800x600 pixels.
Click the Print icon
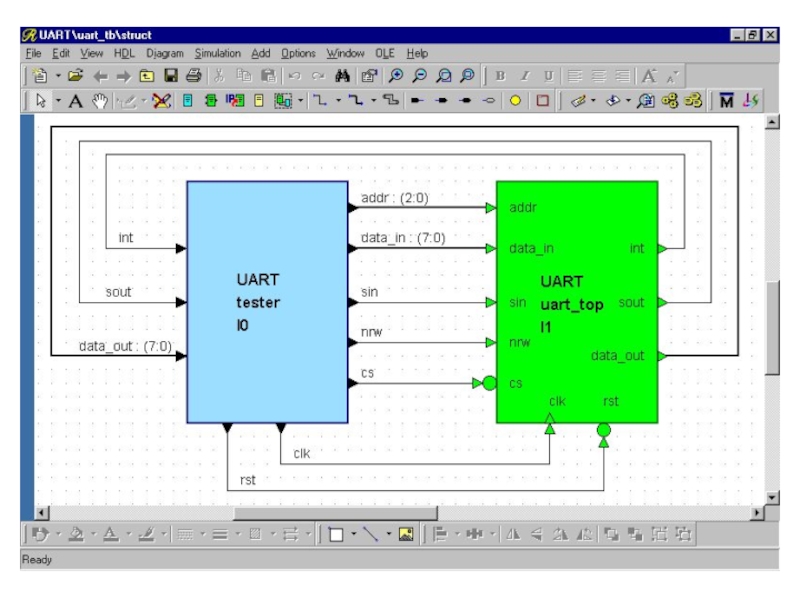click(x=192, y=75)
